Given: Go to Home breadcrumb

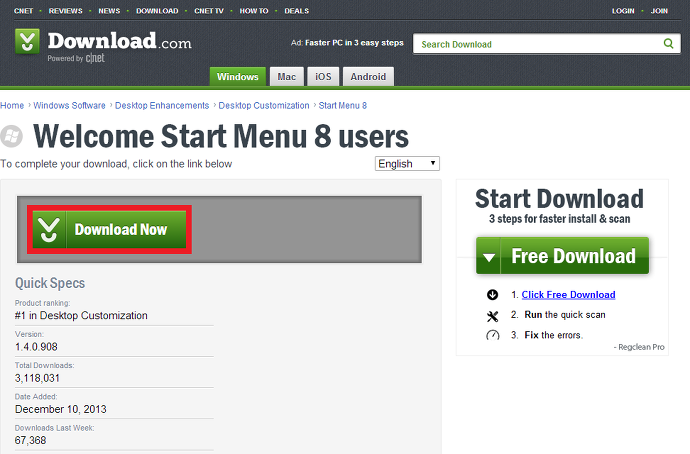Looking at the screenshot, I should (x=12, y=106).
